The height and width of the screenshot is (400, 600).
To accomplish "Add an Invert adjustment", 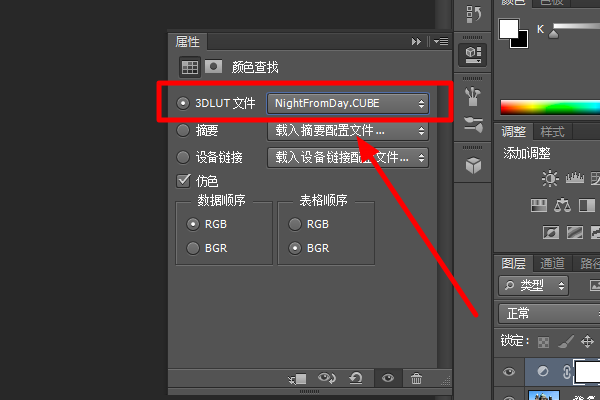I will [551, 232].
